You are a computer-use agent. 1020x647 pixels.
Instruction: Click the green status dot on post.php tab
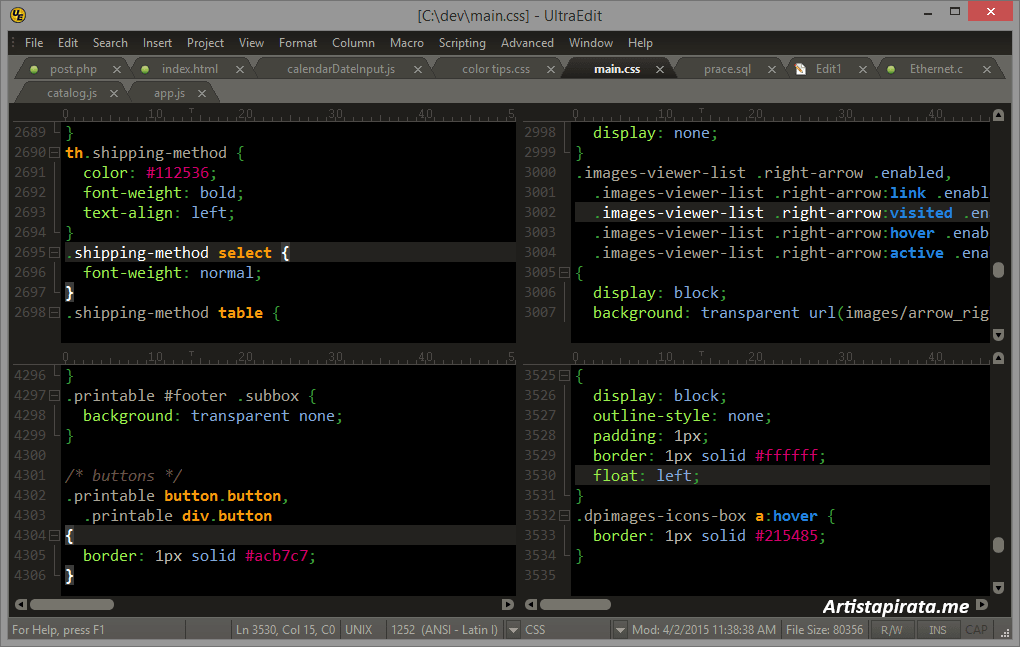click(x=34, y=69)
